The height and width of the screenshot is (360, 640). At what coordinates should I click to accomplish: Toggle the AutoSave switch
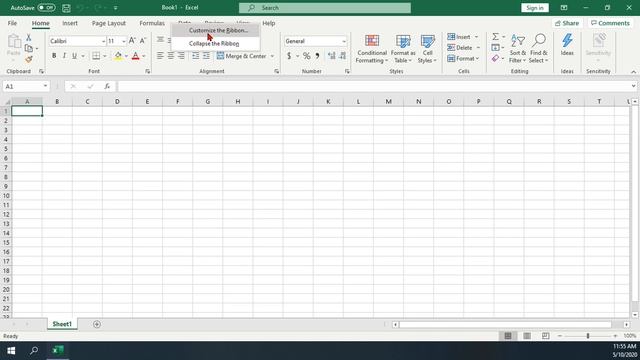tap(47, 8)
